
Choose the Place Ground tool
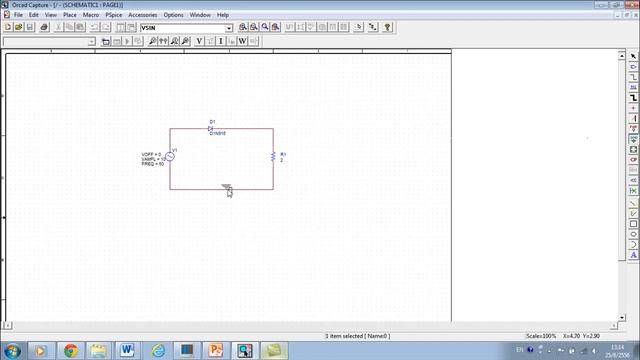(x=633, y=139)
